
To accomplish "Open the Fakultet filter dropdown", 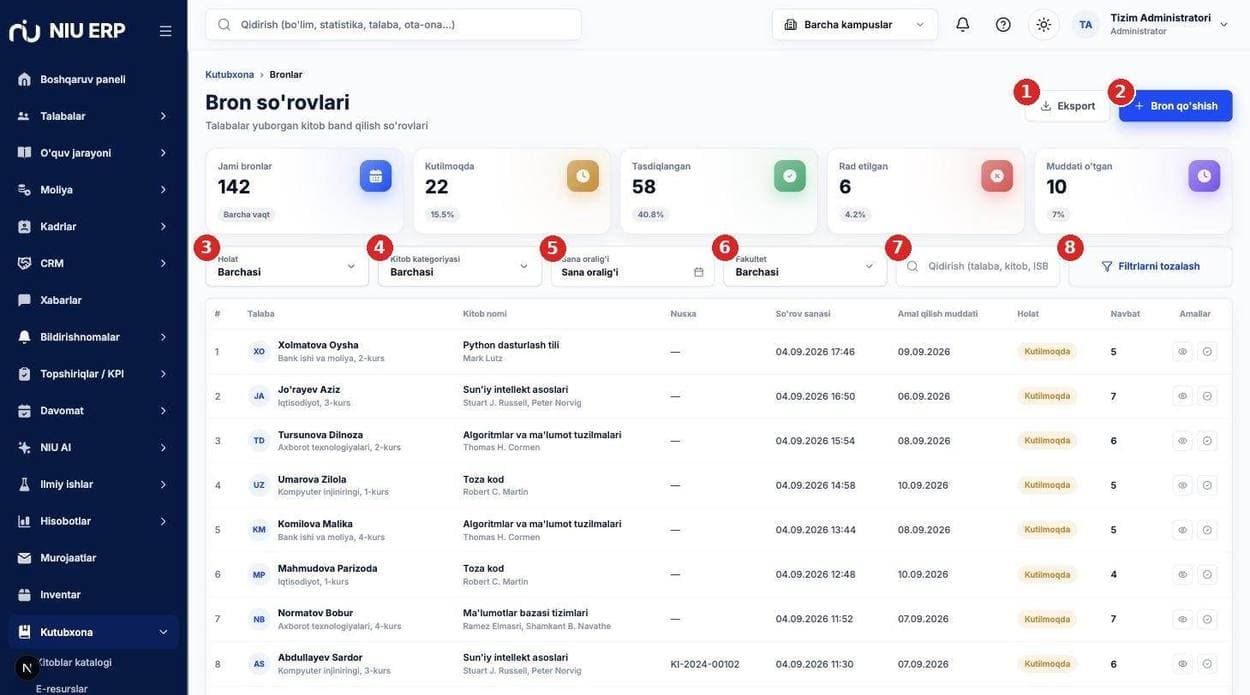I will (805, 266).
